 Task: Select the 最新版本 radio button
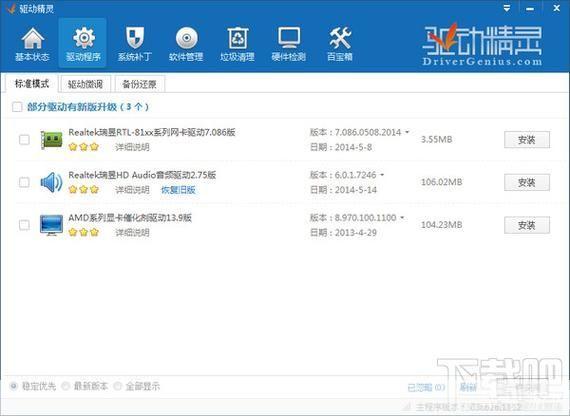pos(65,386)
